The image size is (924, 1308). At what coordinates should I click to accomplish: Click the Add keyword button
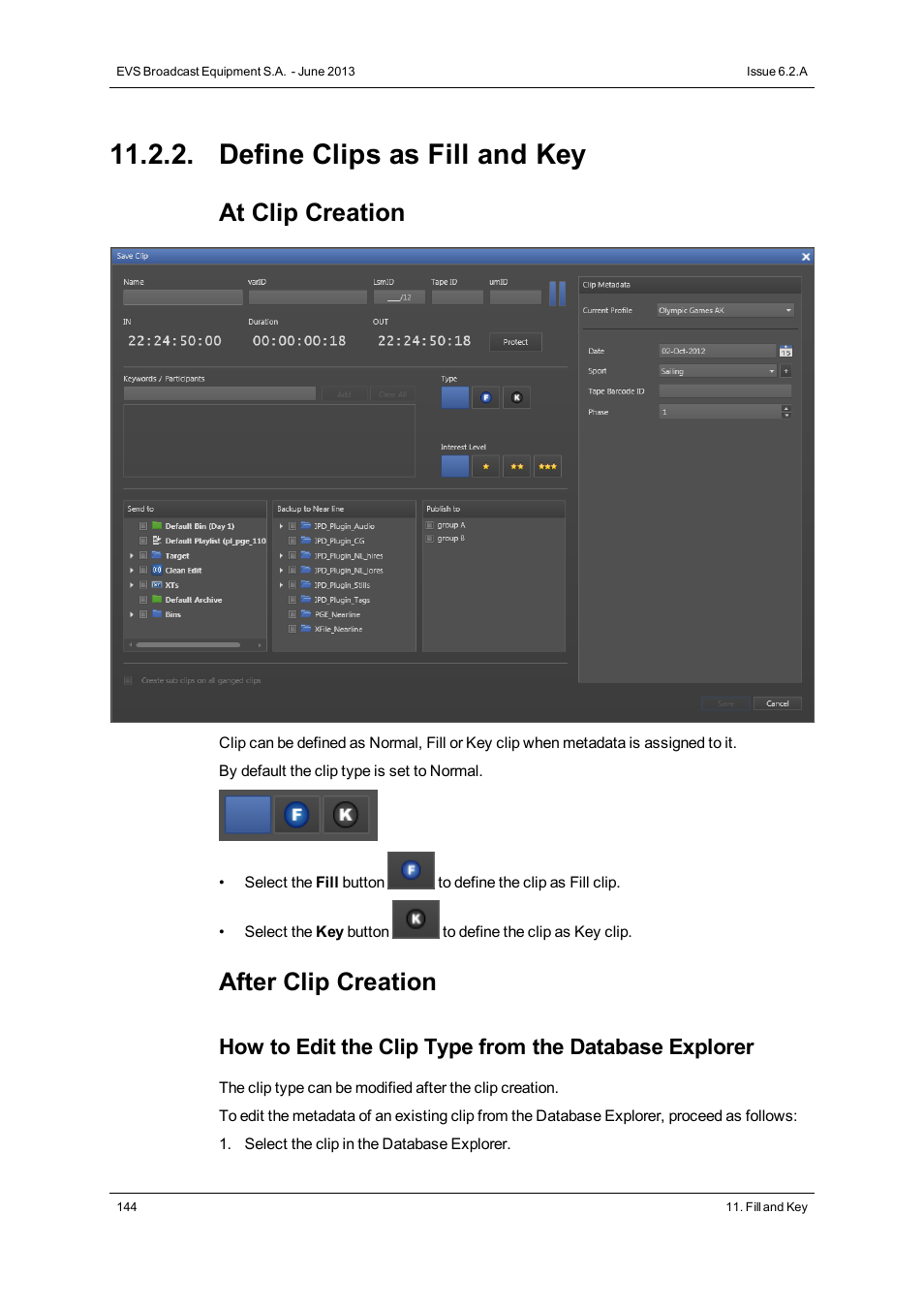(344, 394)
